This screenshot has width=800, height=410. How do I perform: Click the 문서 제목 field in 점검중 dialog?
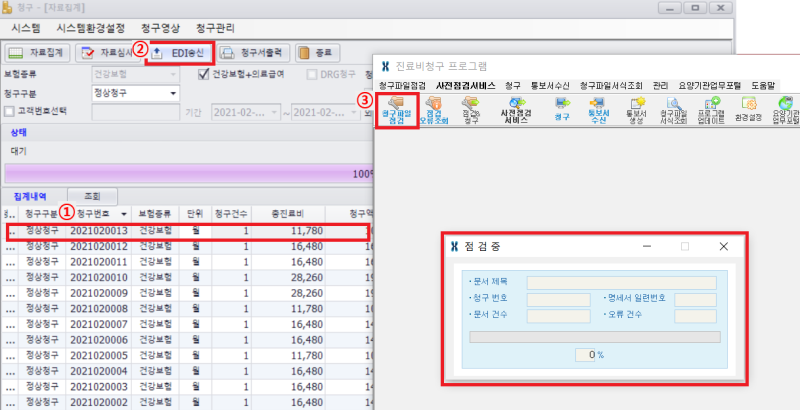621,283
